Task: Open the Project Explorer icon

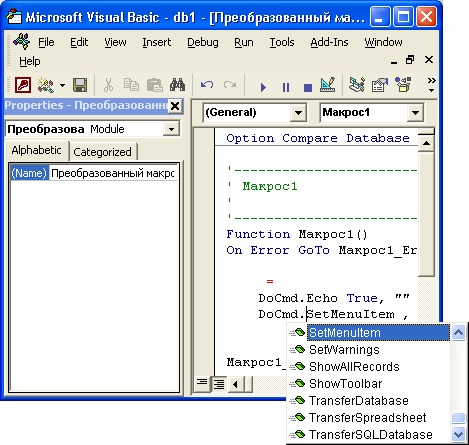Action: pyautogui.click(x=357, y=85)
